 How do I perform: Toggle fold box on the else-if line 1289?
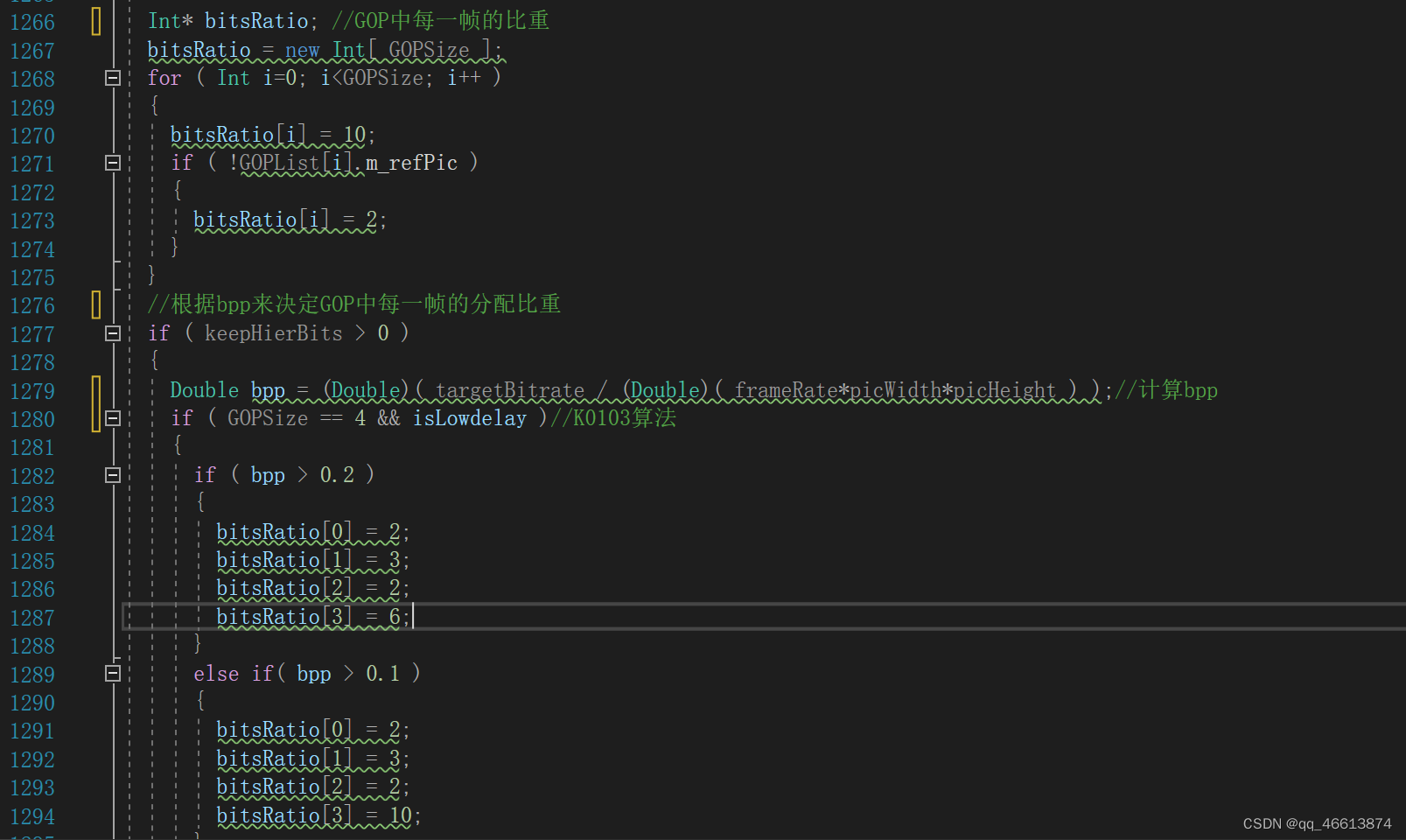coord(112,674)
